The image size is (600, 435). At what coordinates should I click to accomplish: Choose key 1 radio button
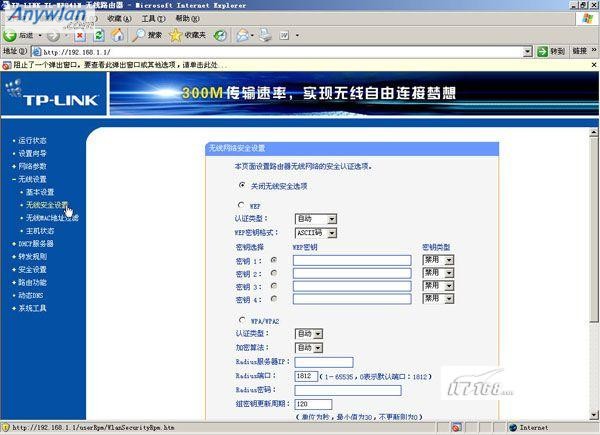point(274,260)
